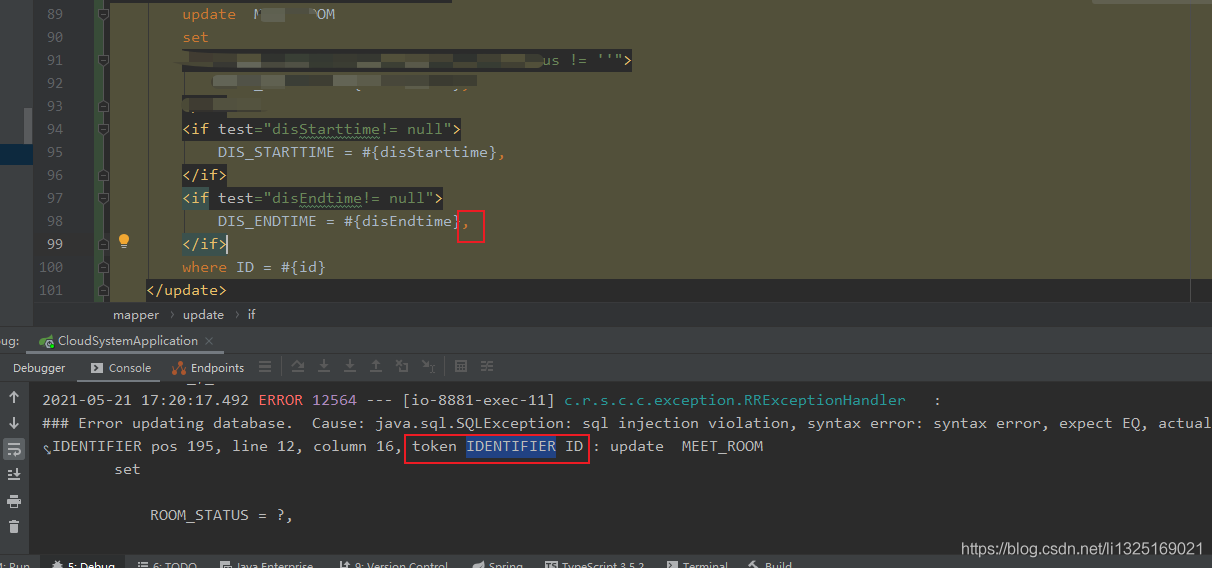The width and height of the screenshot is (1212, 568).
Task: Click the down arrow in console sidebar
Action: point(14,423)
